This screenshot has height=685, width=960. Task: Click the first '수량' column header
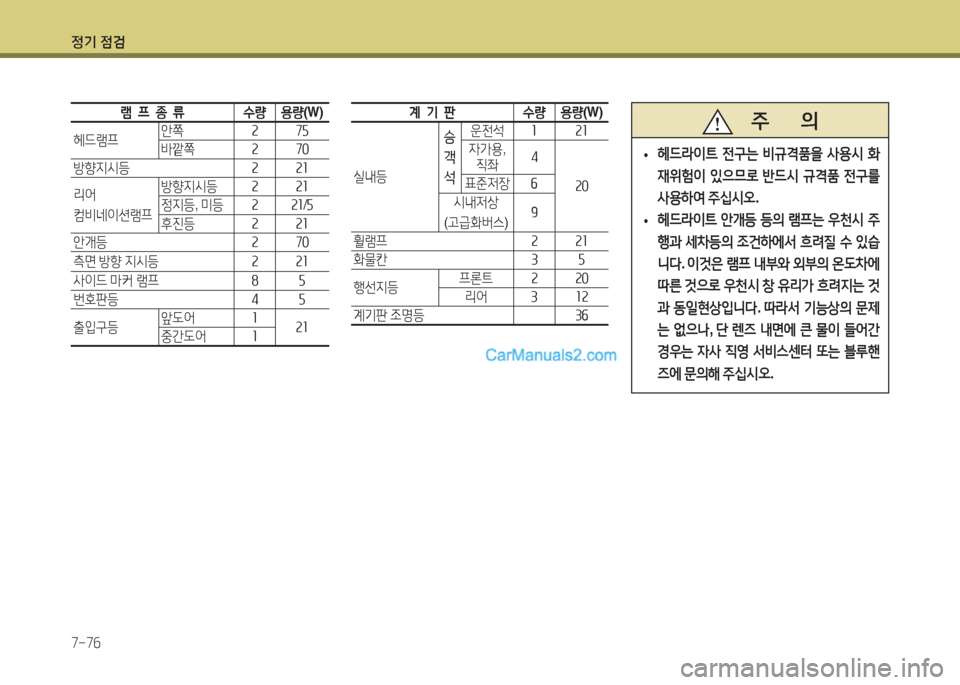tap(255, 112)
